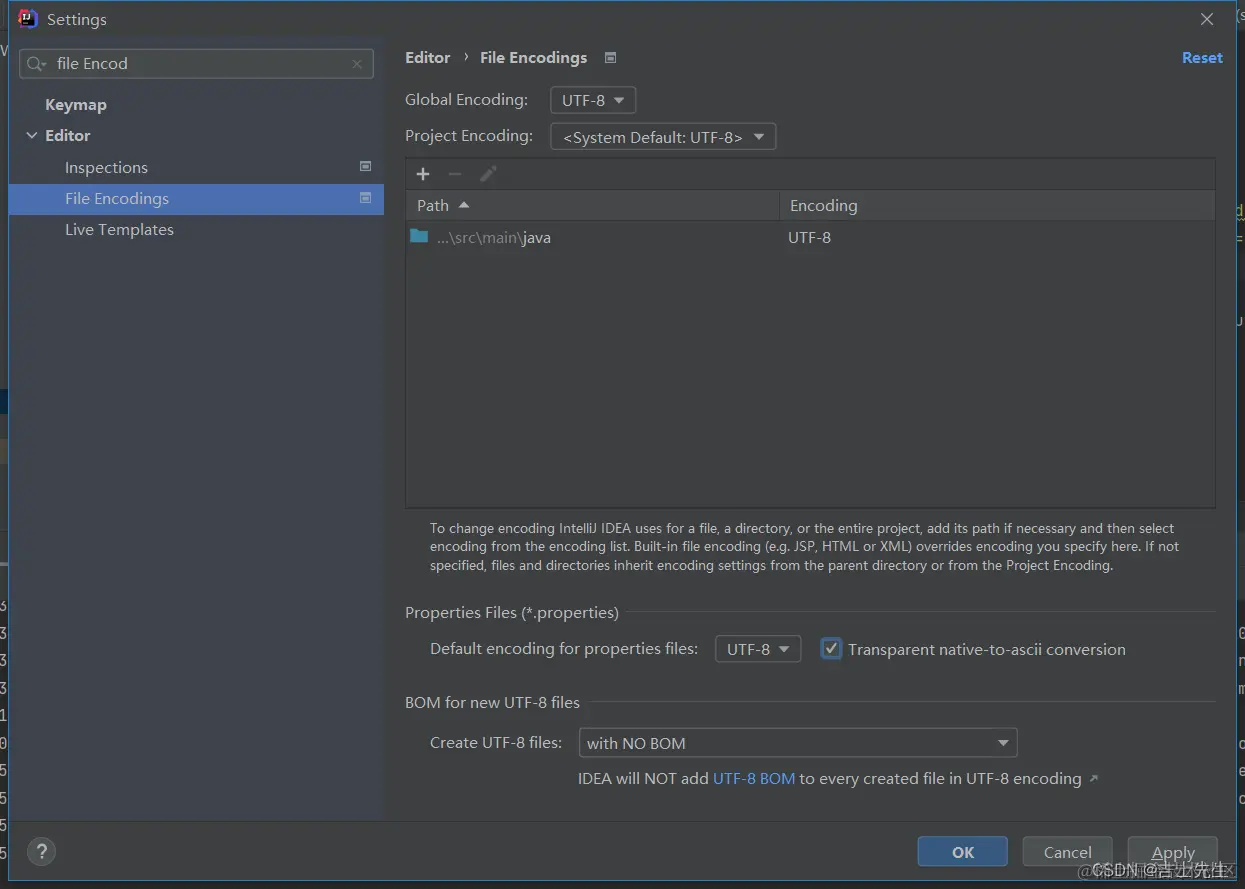Close the Settings dialog window
The width and height of the screenshot is (1245, 889).
[x=1207, y=19]
